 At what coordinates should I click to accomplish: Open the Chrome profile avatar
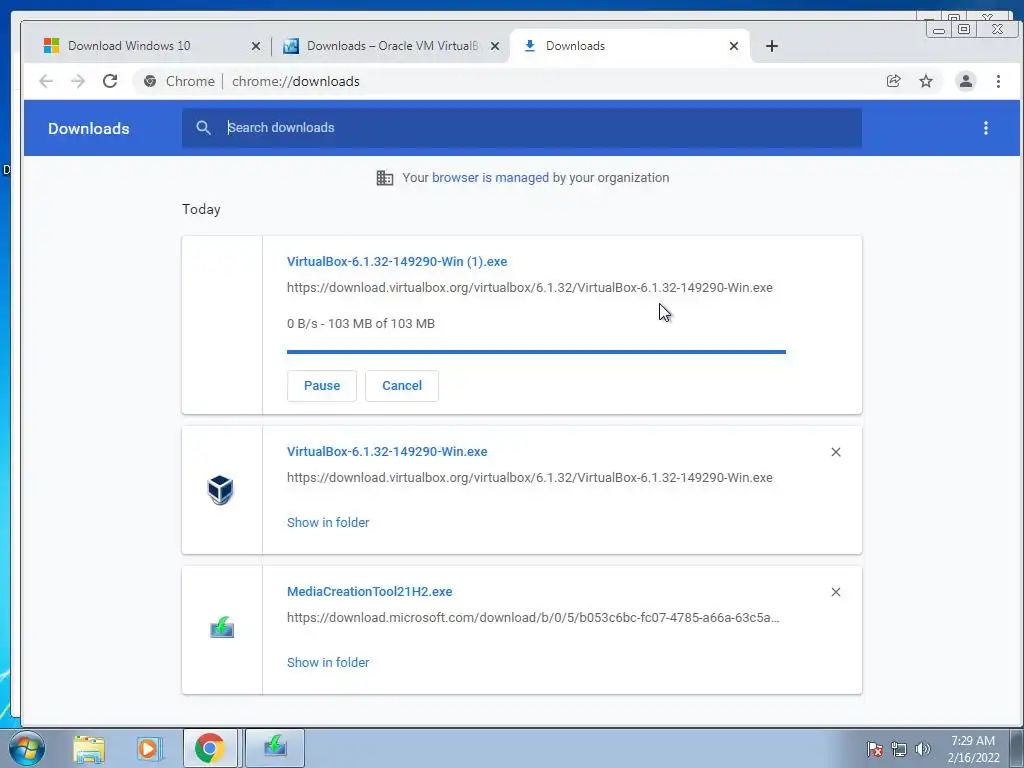[x=966, y=81]
